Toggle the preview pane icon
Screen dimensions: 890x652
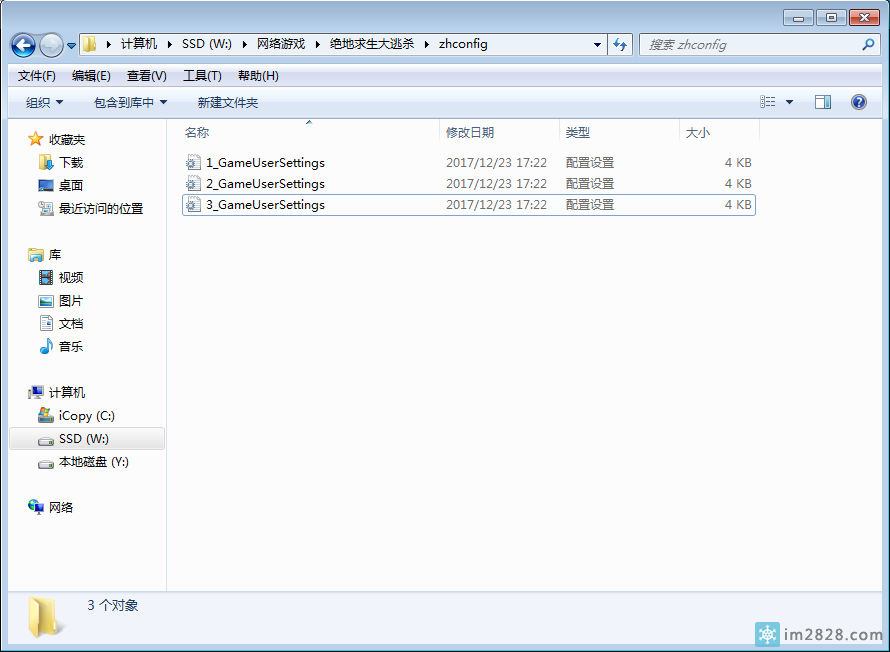pyautogui.click(x=822, y=102)
